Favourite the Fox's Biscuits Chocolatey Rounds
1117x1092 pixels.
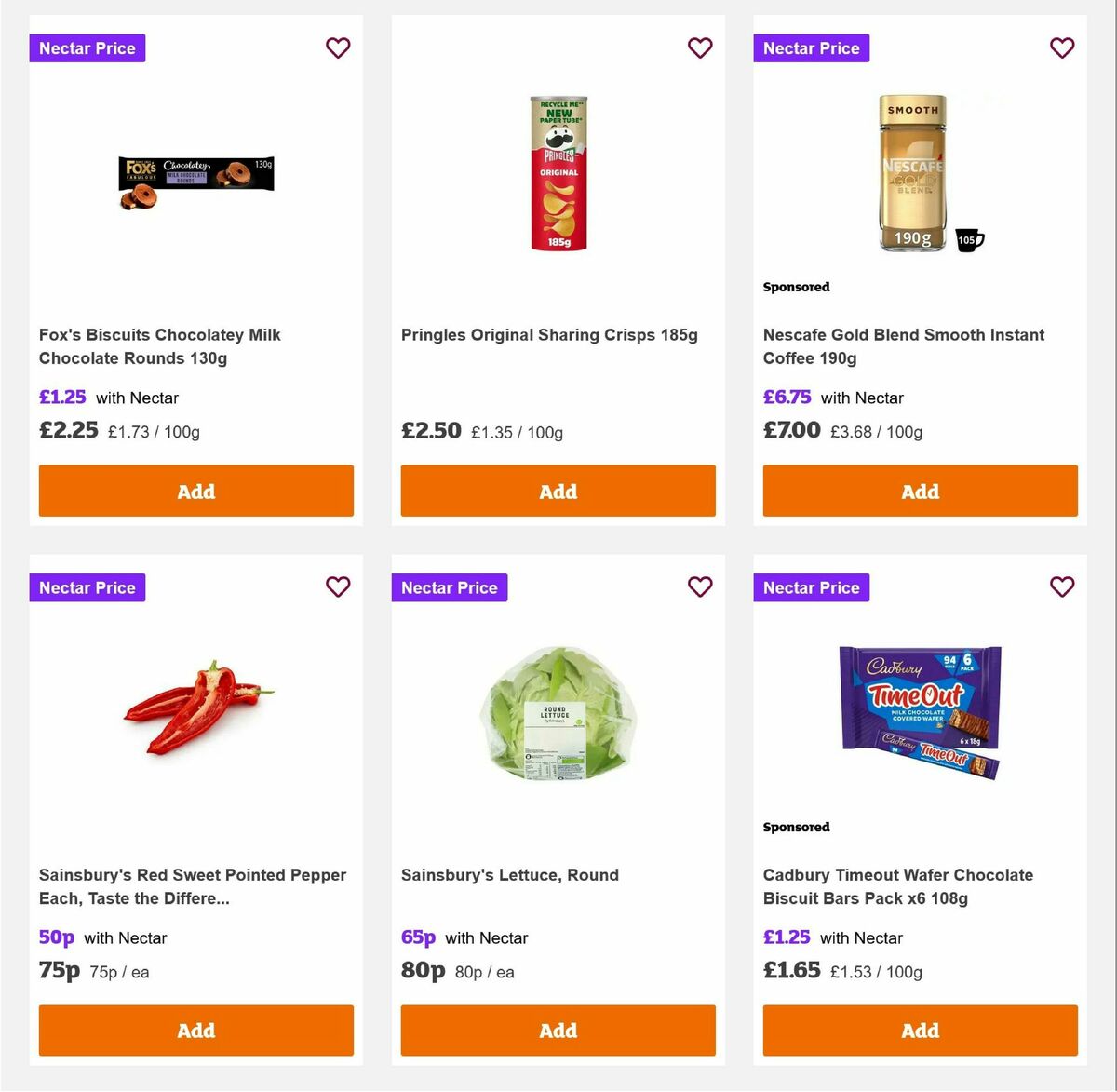(338, 47)
